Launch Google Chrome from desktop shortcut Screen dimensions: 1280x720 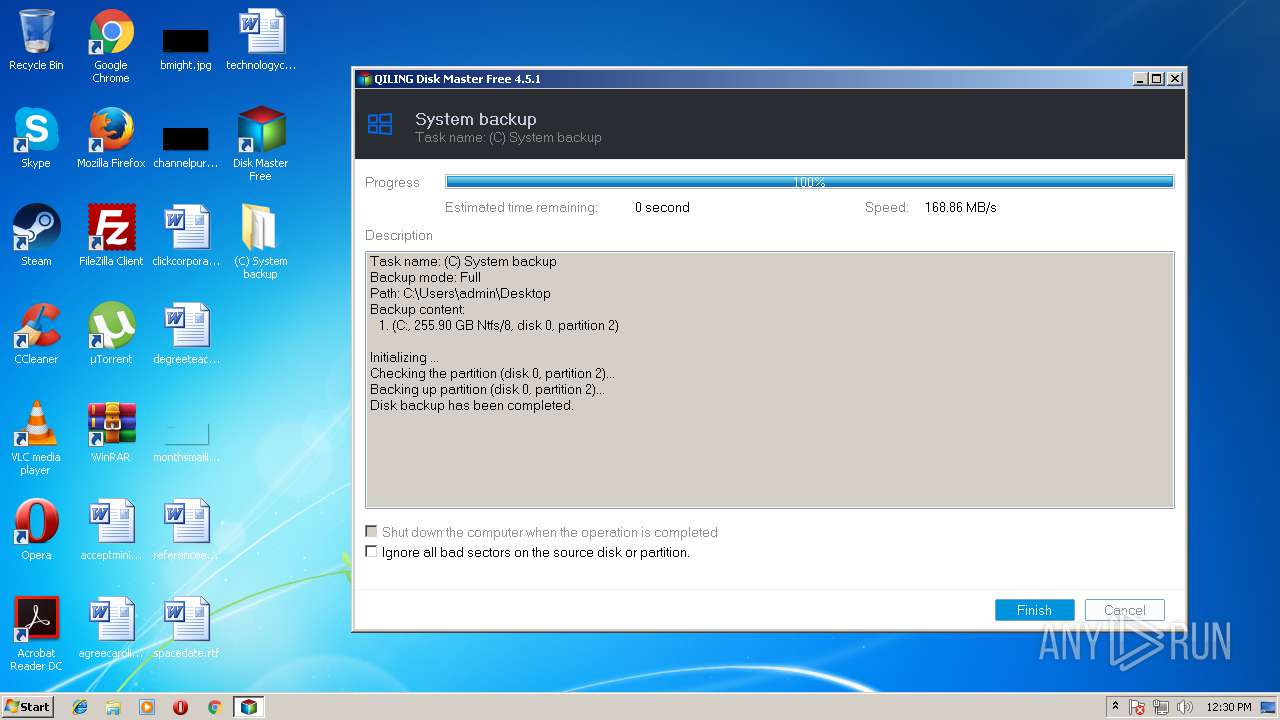111,45
